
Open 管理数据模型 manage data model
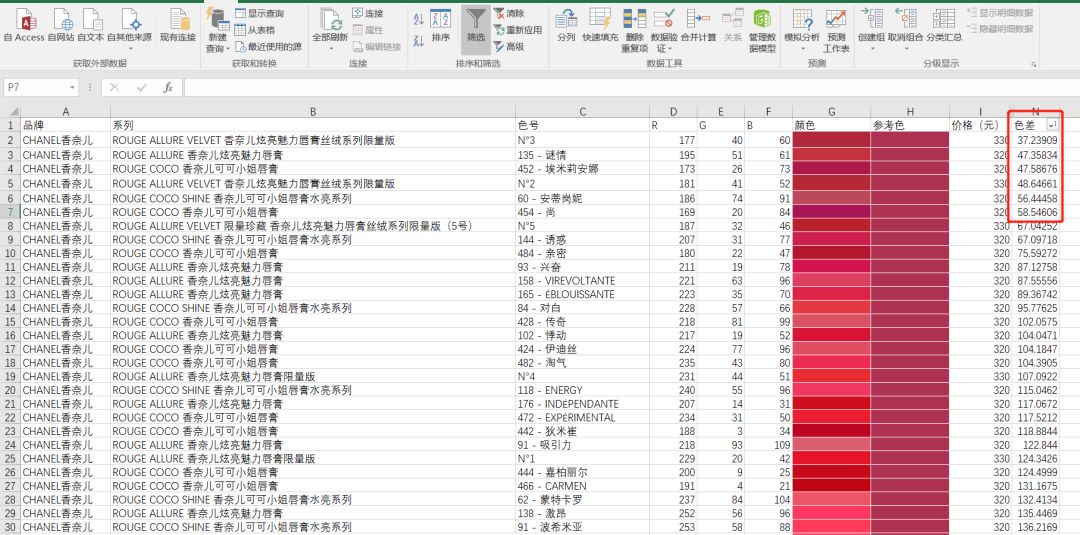pos(762,30)
